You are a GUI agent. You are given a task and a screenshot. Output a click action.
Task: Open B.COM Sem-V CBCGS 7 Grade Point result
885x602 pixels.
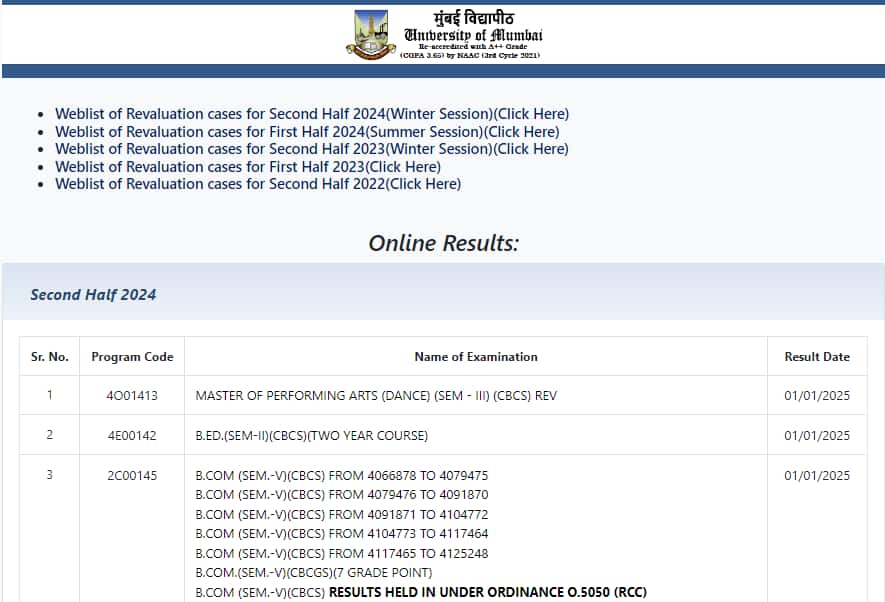coord(314,573)
